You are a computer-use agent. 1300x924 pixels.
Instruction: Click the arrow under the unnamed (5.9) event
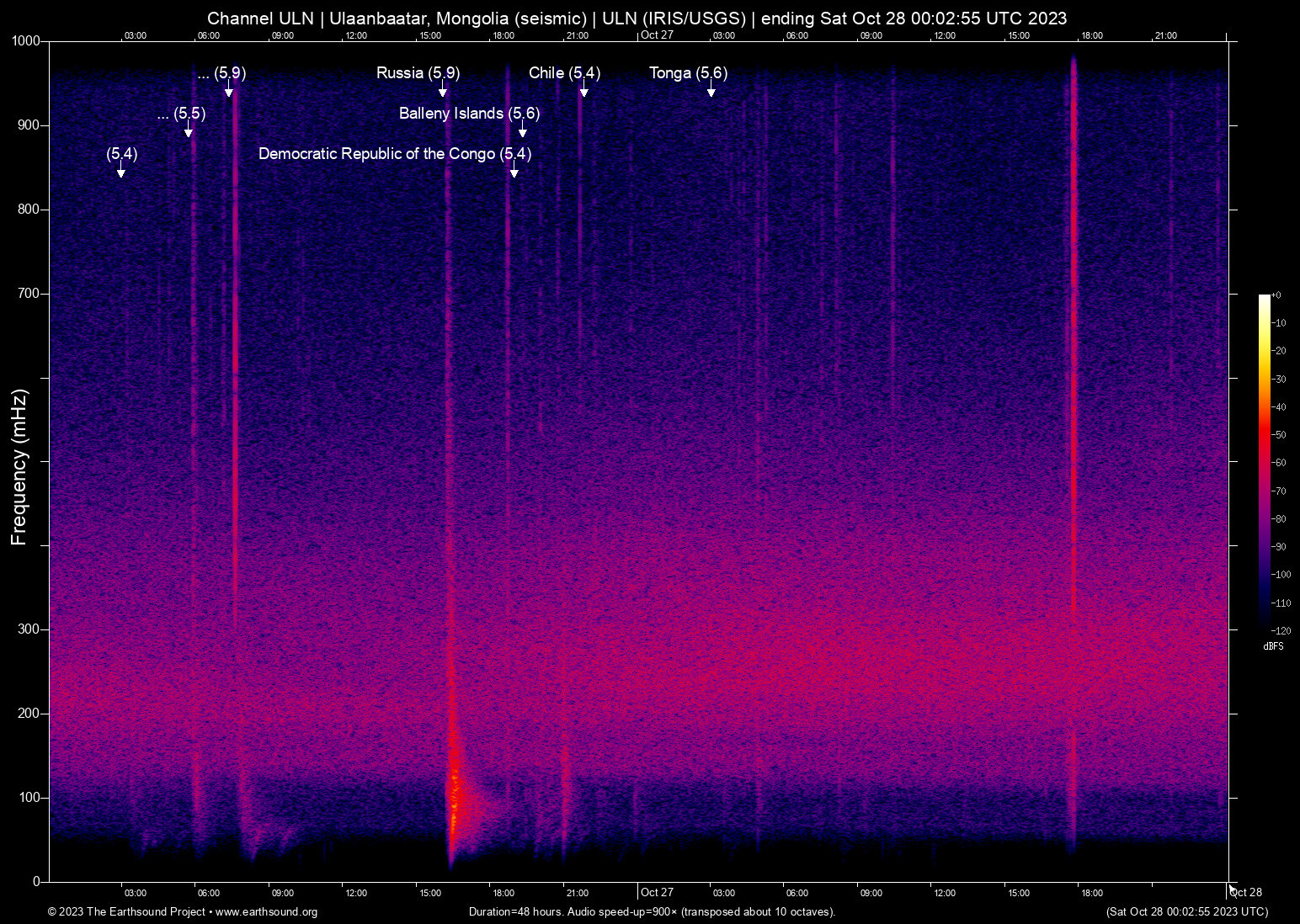coord(229,91)
